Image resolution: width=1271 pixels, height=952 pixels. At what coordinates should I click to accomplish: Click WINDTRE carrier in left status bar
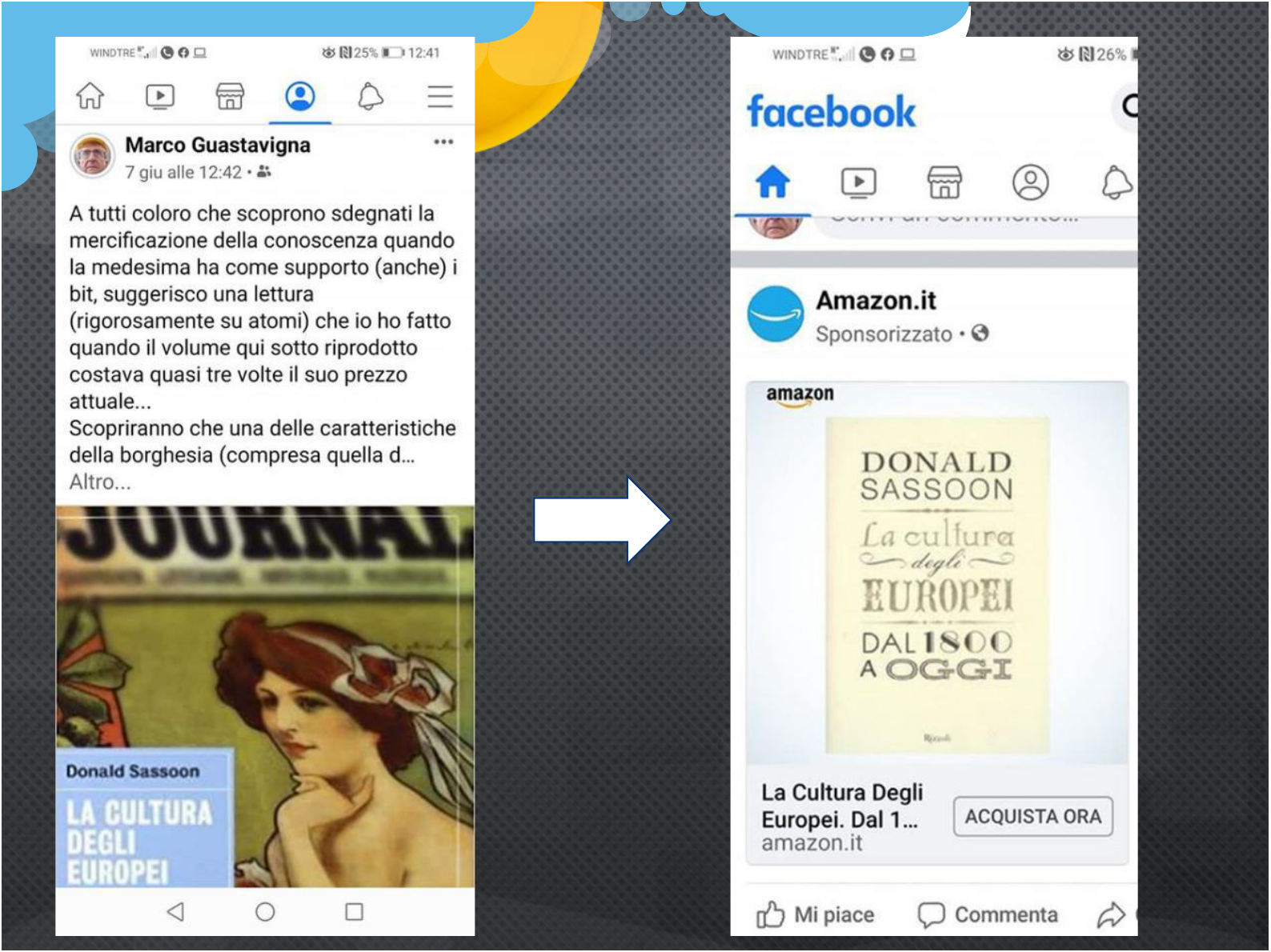click(x=113, y=53)
